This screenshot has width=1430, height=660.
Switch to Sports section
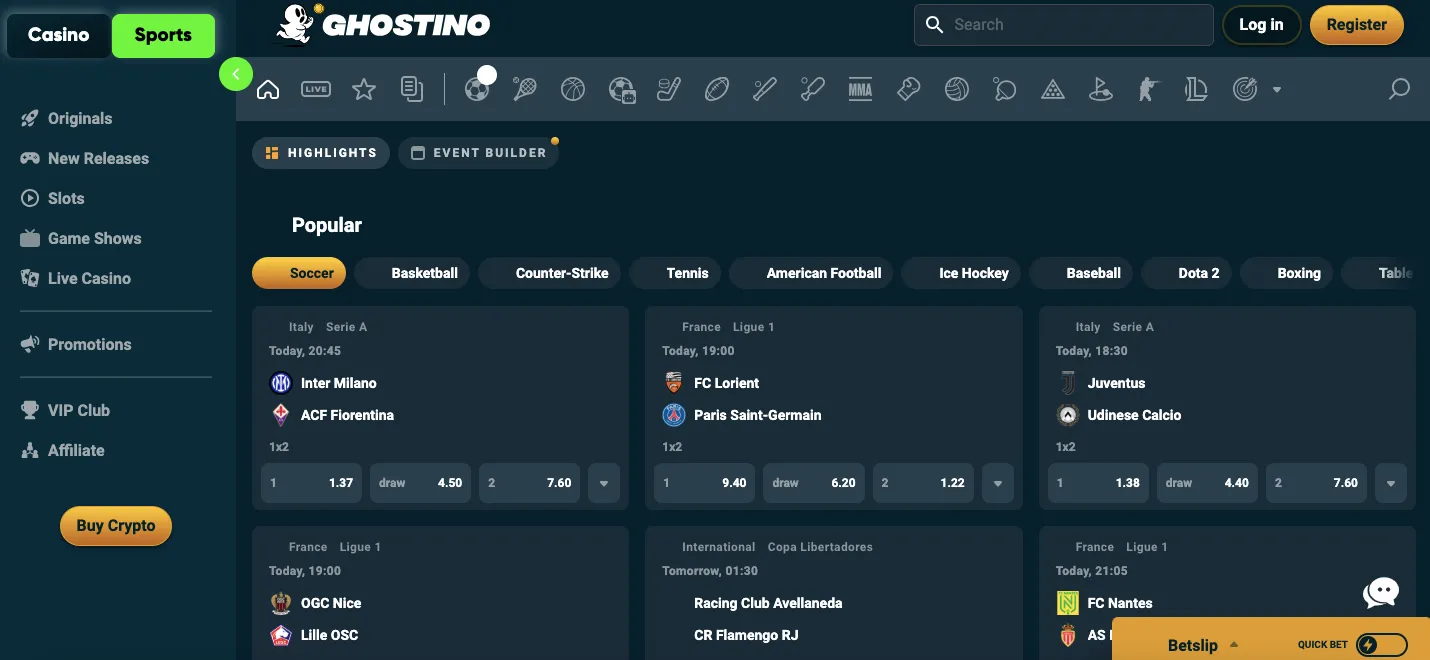163,35
